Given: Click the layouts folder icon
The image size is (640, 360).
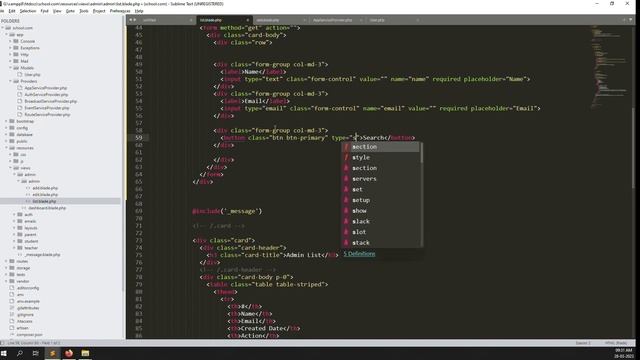Looking at the screenshot, I should click(x=20, y=228).
